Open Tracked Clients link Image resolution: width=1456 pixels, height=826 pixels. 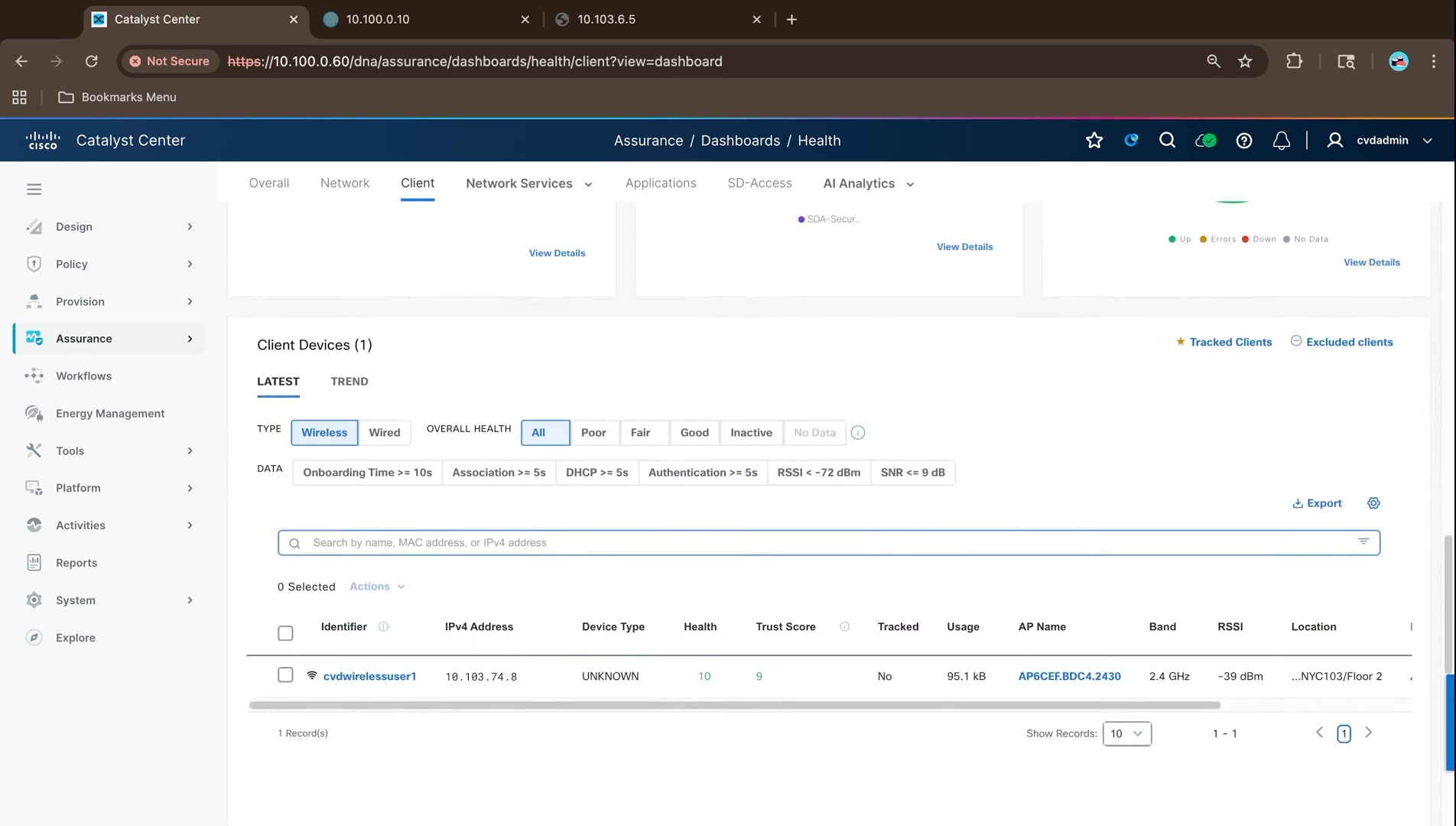pos(1224,342)
